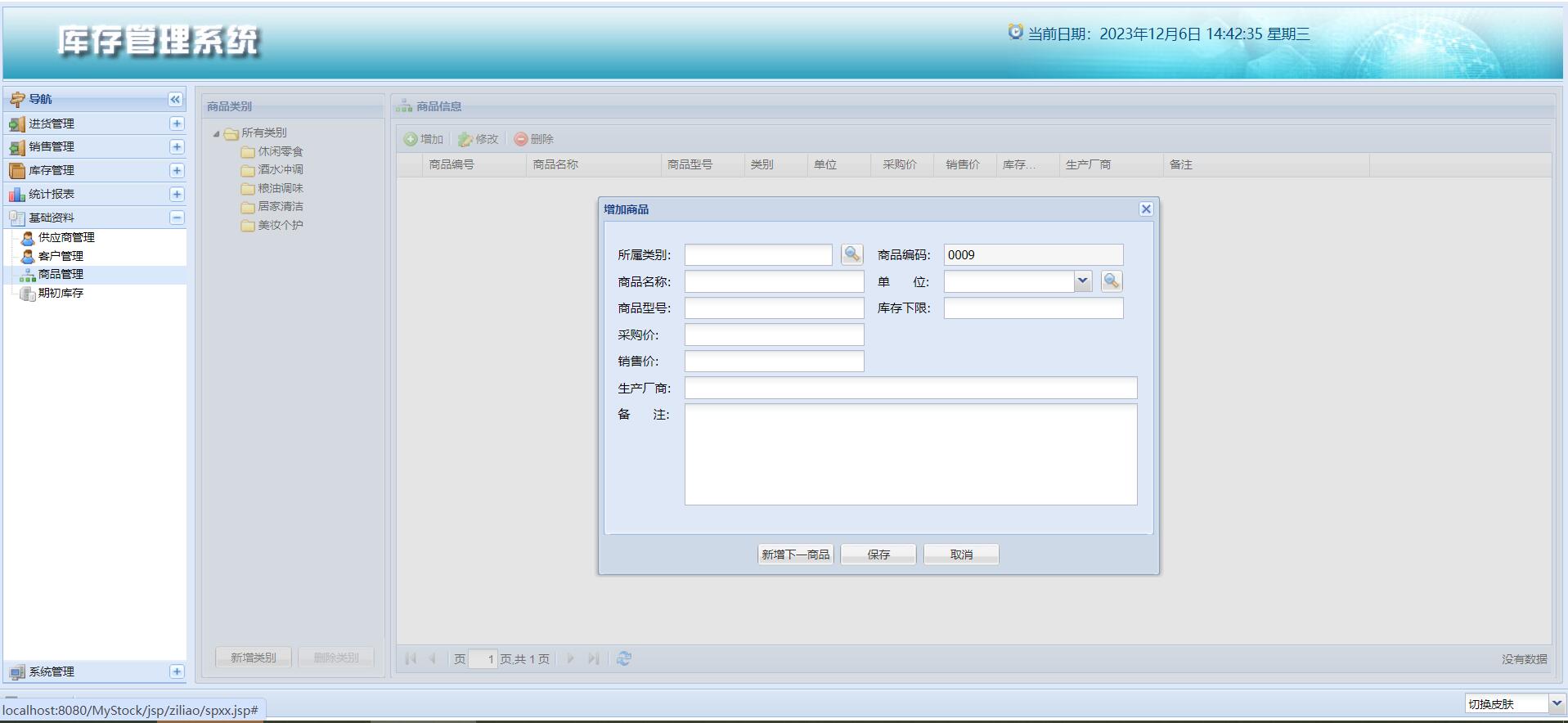The width and height of the screenshot is (1568, 723).
Task: Select the 休闲零食 category
Action: coord(281,151)
